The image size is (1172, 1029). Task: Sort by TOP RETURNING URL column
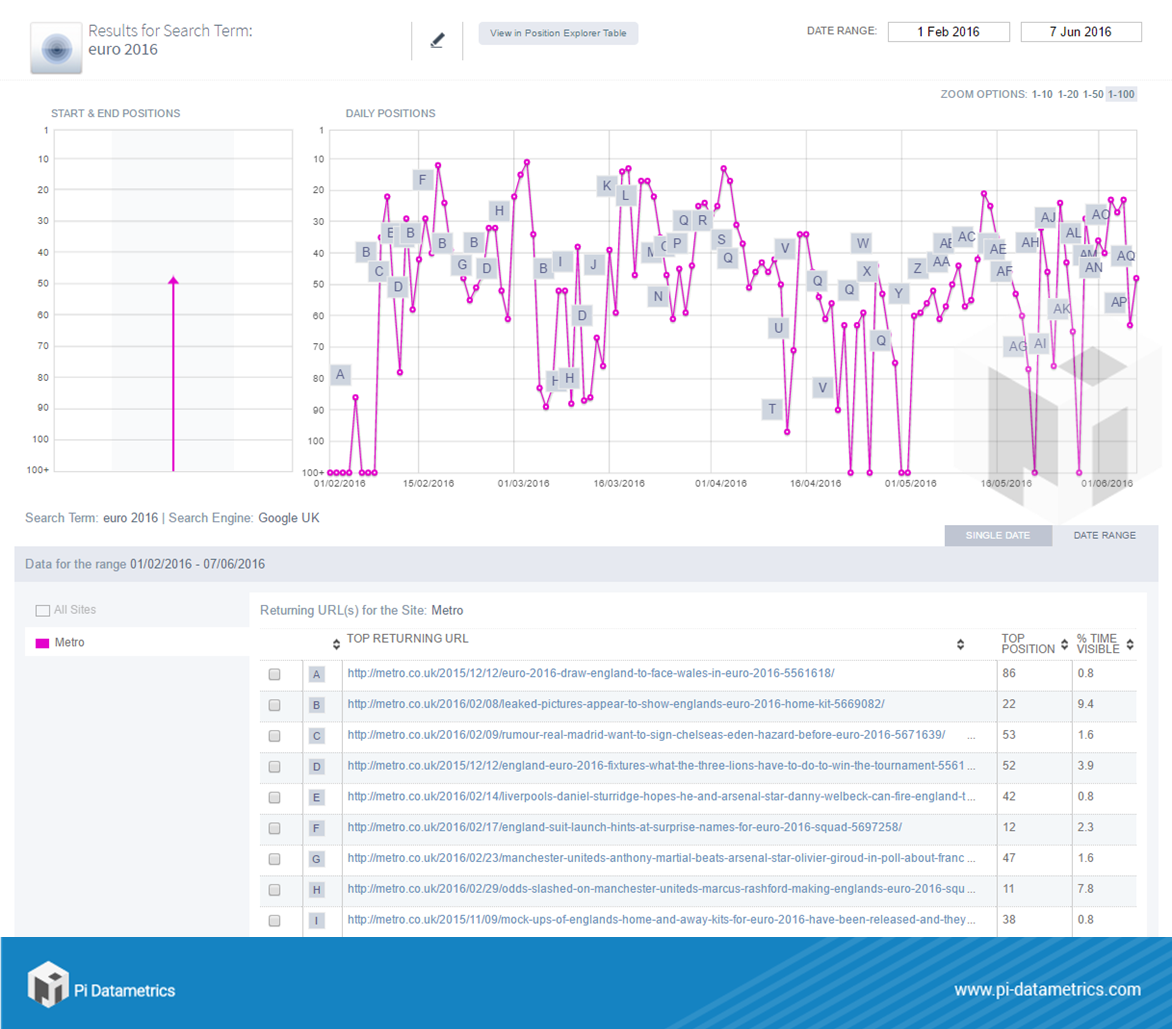point(960,644)
